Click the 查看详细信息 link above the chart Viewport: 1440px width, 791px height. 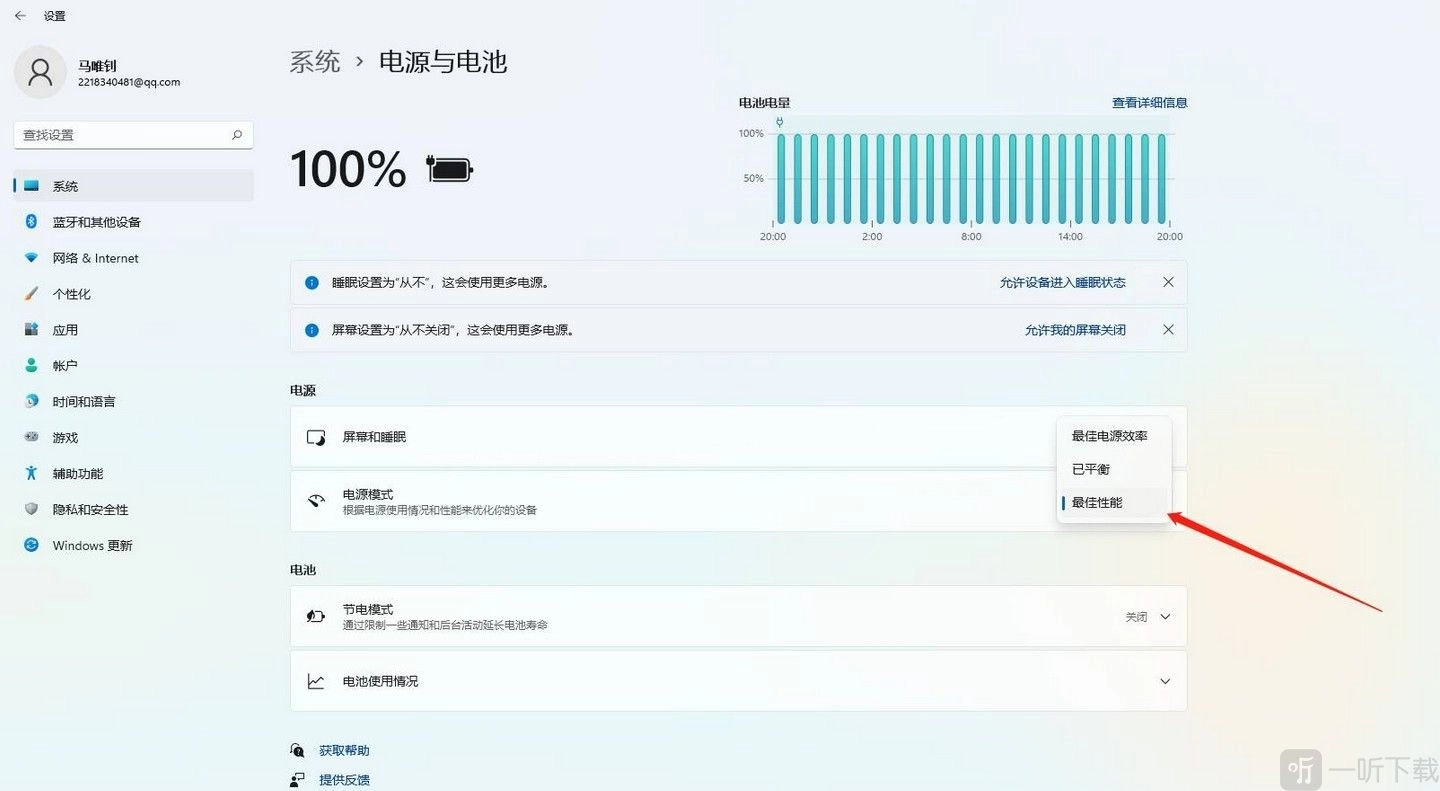(x=1149, y=103)
